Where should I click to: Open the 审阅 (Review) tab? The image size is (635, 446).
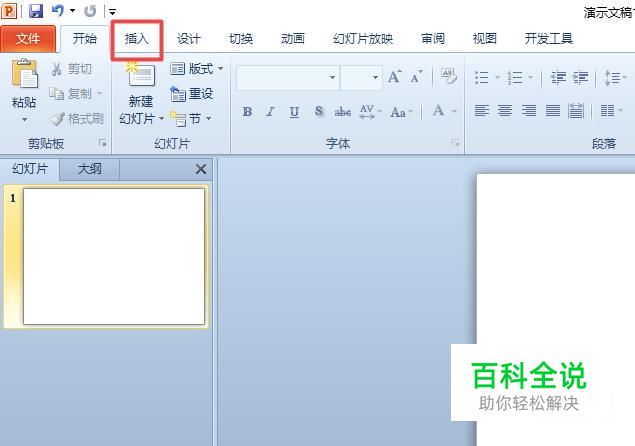coord(433,39)
